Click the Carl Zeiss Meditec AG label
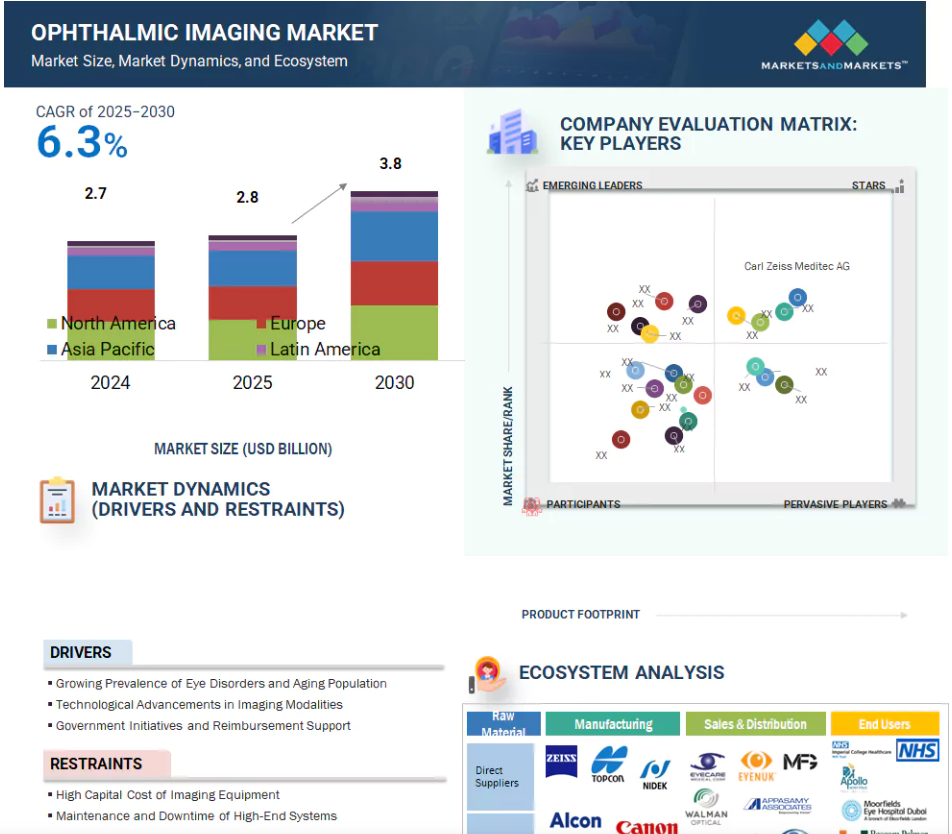 (796, 266)
